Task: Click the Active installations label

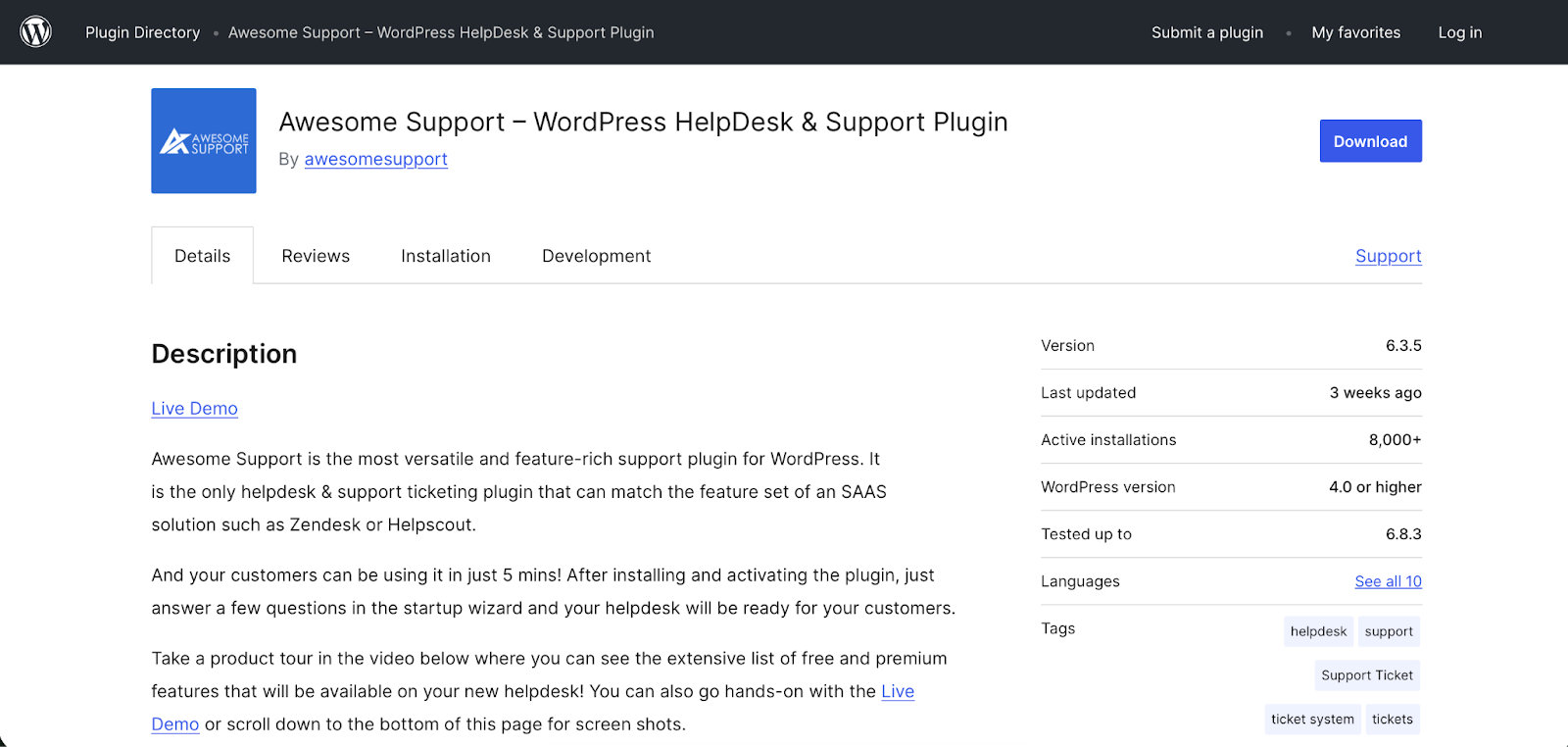Action: point(1108,440)
